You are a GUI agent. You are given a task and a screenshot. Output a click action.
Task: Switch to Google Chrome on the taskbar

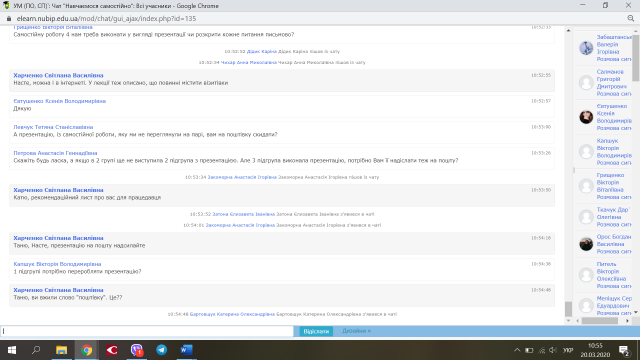(x=87, y=350)
